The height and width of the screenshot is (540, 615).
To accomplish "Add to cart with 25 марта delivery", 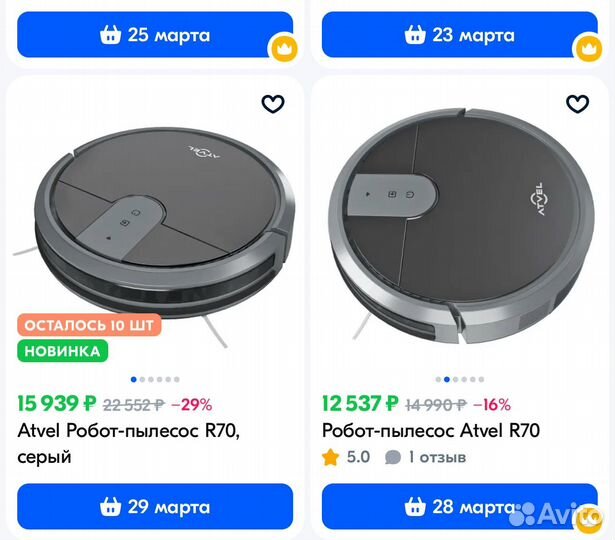I will pos(155,35).
